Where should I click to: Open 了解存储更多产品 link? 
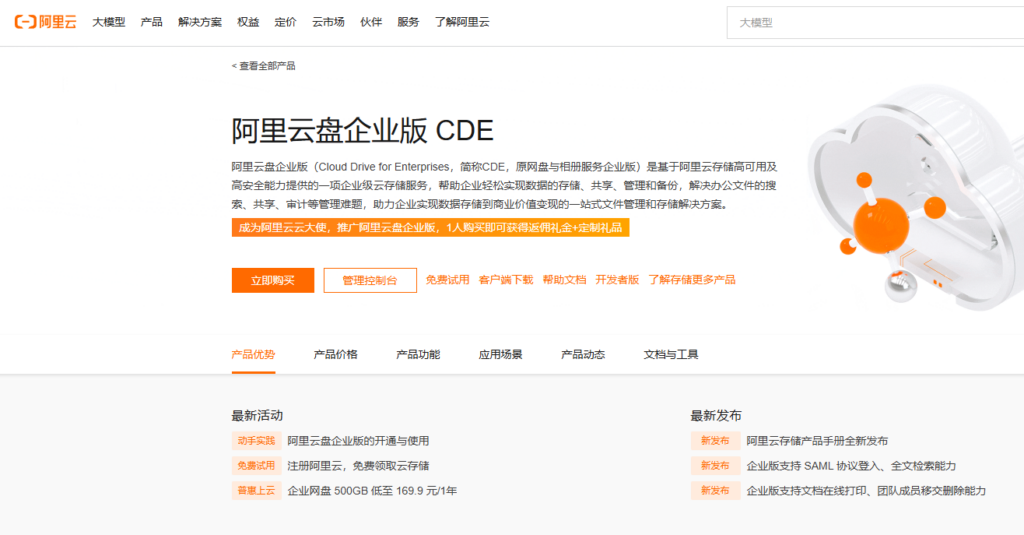[692, 280]
